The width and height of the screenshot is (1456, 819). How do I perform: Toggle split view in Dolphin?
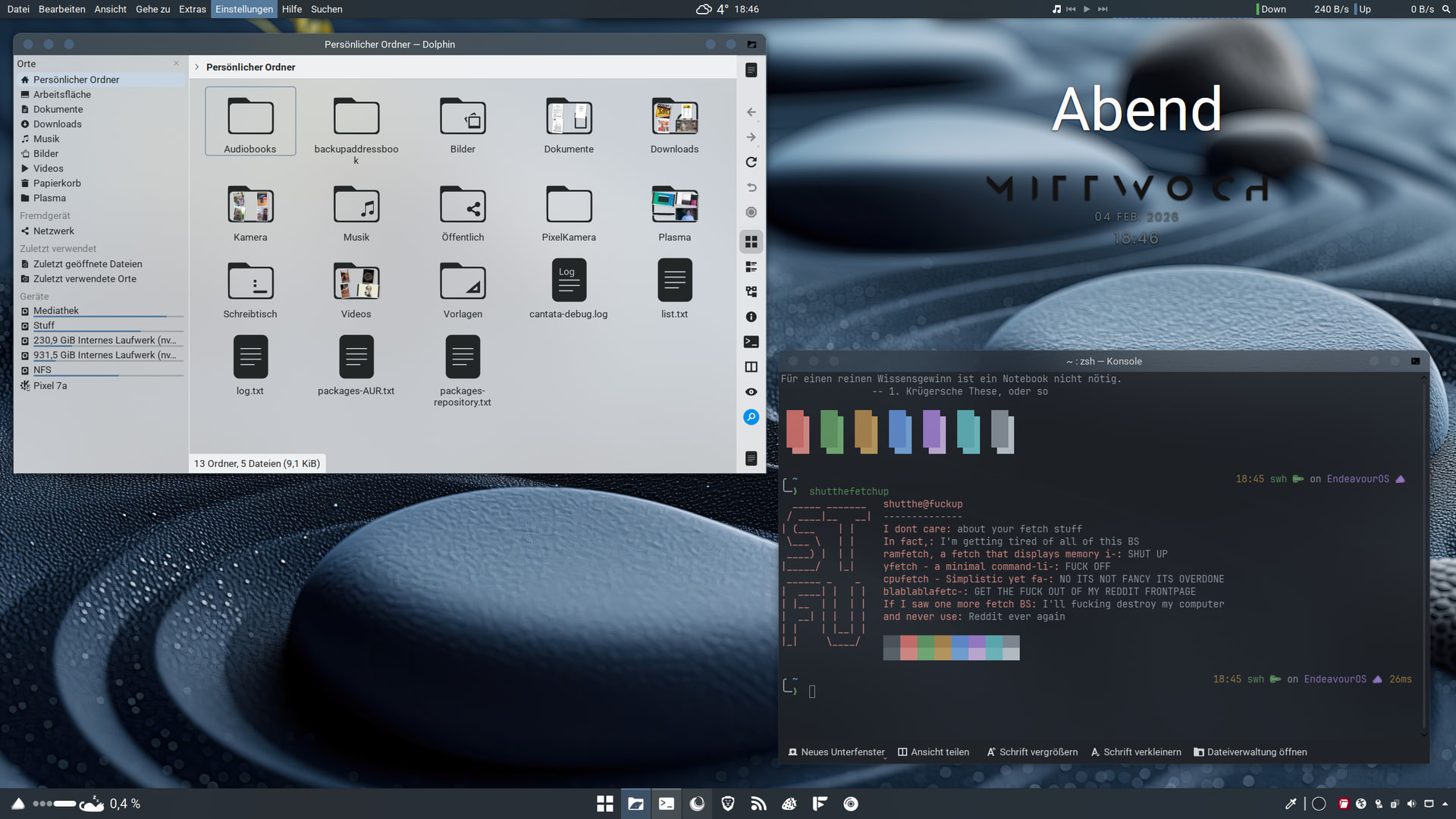(x=751, y=367)
